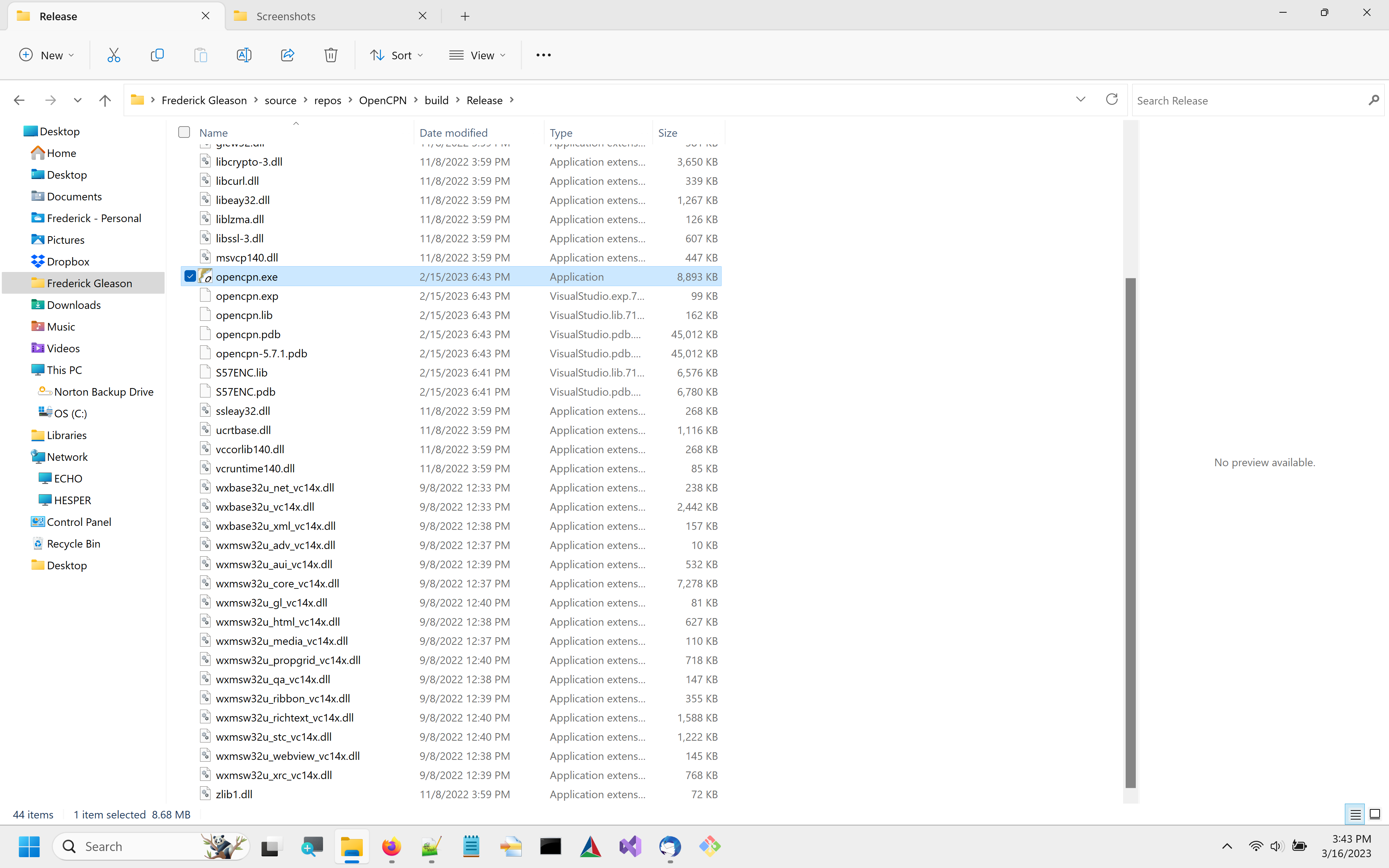Open the opencpn.exe application icon
The image size is (1389, 868).
(205, 276)
